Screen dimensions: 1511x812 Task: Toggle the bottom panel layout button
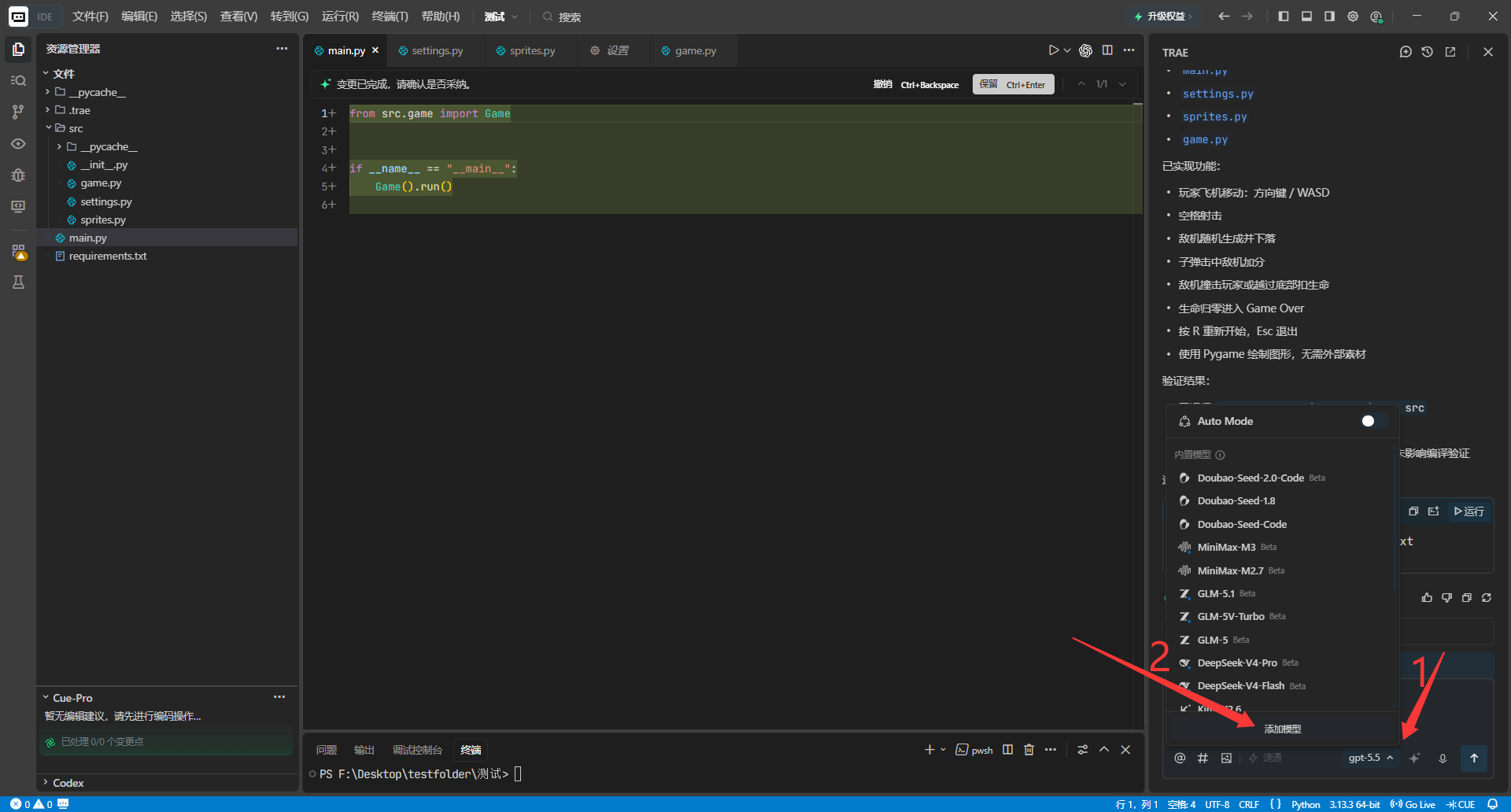tap(1306, 16)
